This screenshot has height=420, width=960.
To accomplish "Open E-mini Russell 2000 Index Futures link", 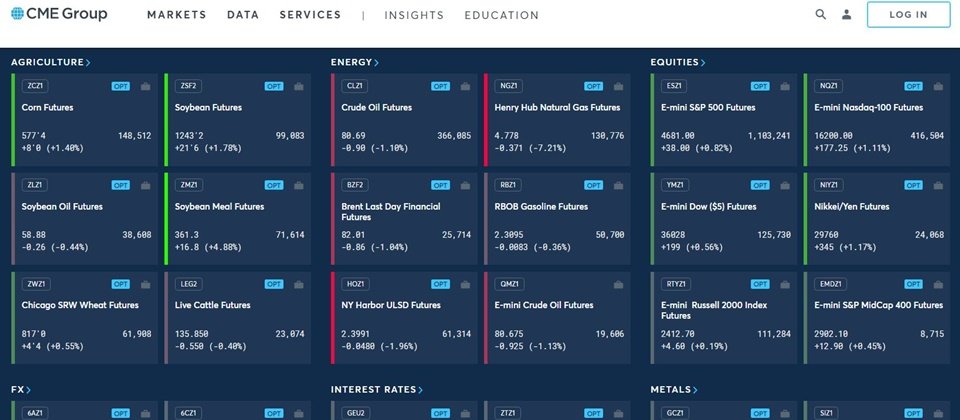I will (714, 310).
